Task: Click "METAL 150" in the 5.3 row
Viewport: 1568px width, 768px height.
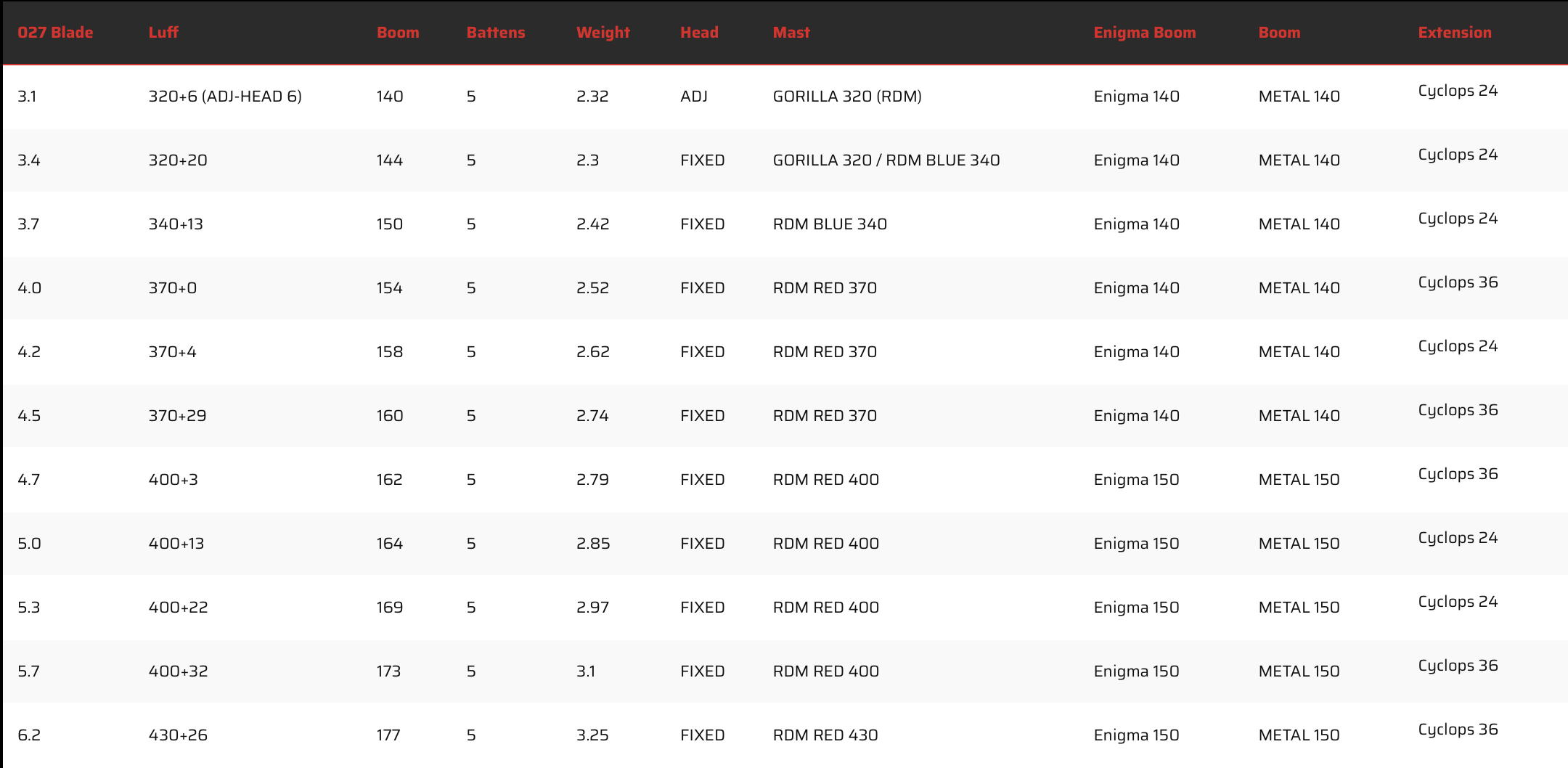Action: (1299, 608)
